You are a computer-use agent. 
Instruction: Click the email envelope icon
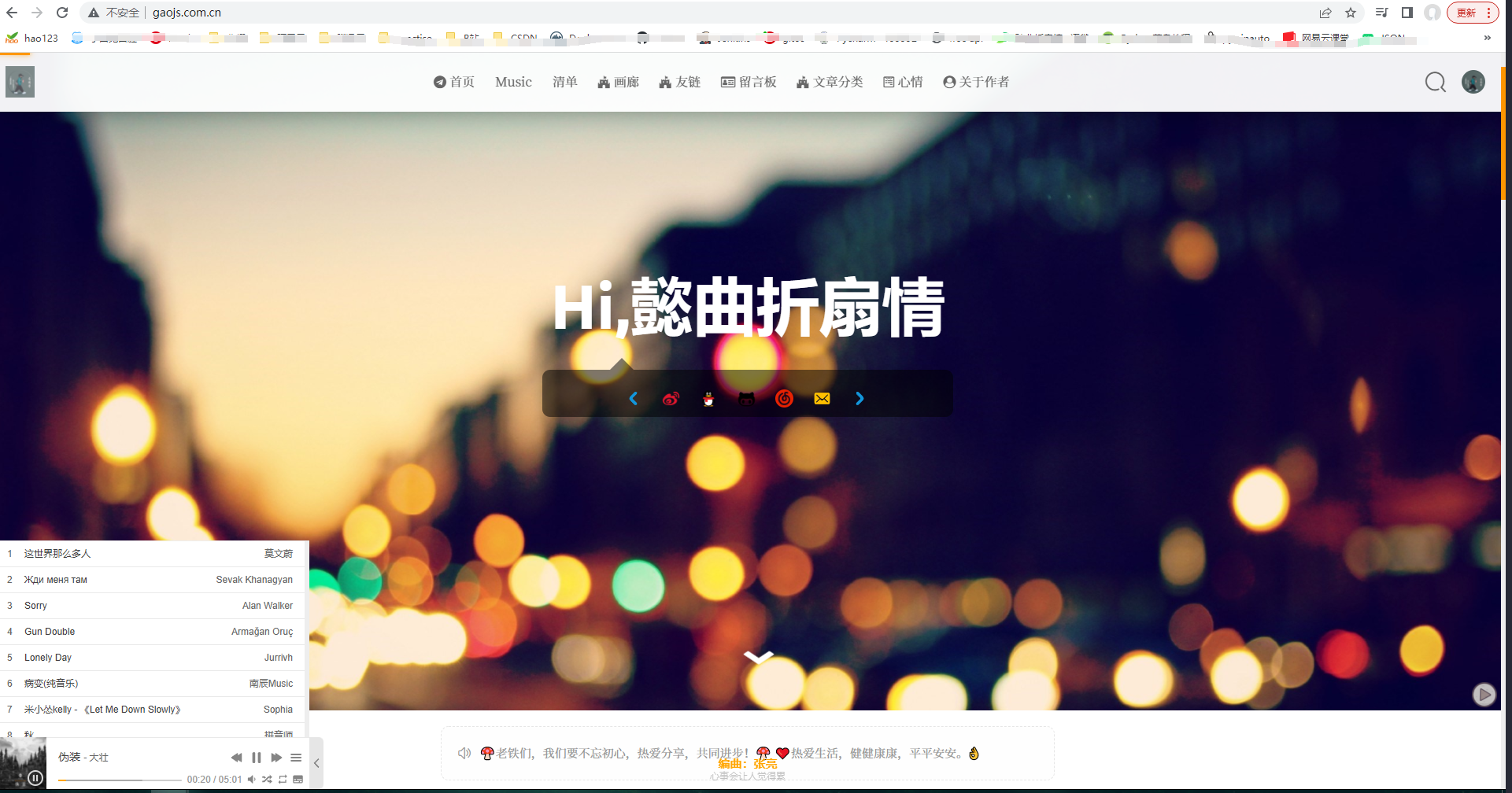point(822,399)
